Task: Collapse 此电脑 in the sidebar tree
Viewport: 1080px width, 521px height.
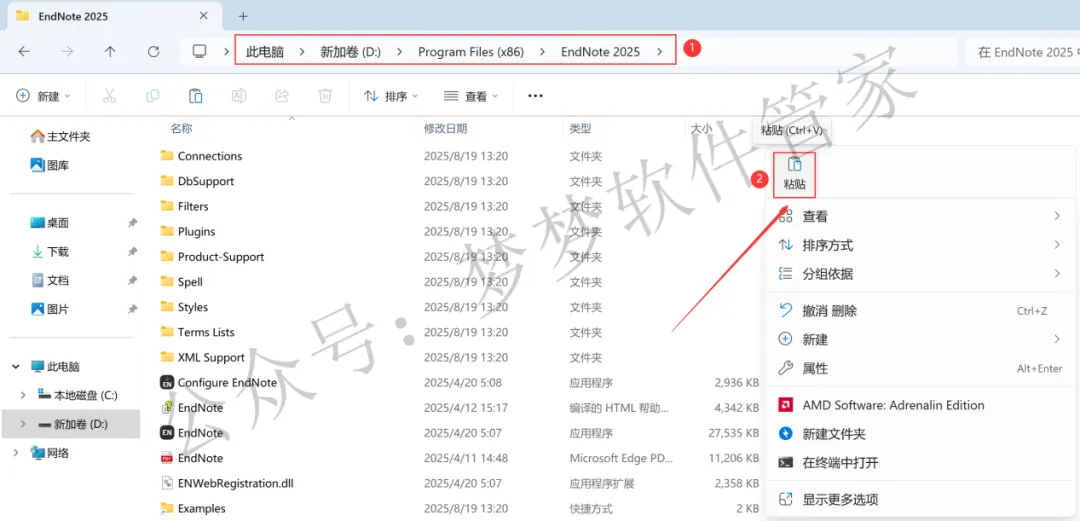Action: [x=16, y=367]
